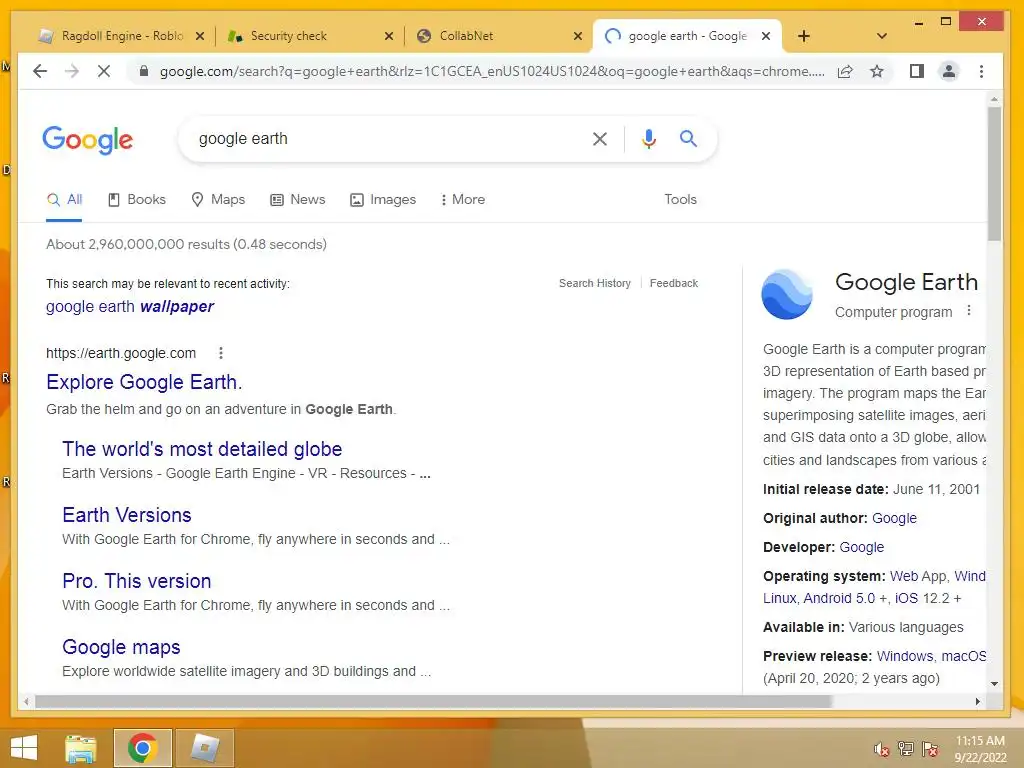Click the Chrome taskbar icon
1024x768 pixels.
142,748
